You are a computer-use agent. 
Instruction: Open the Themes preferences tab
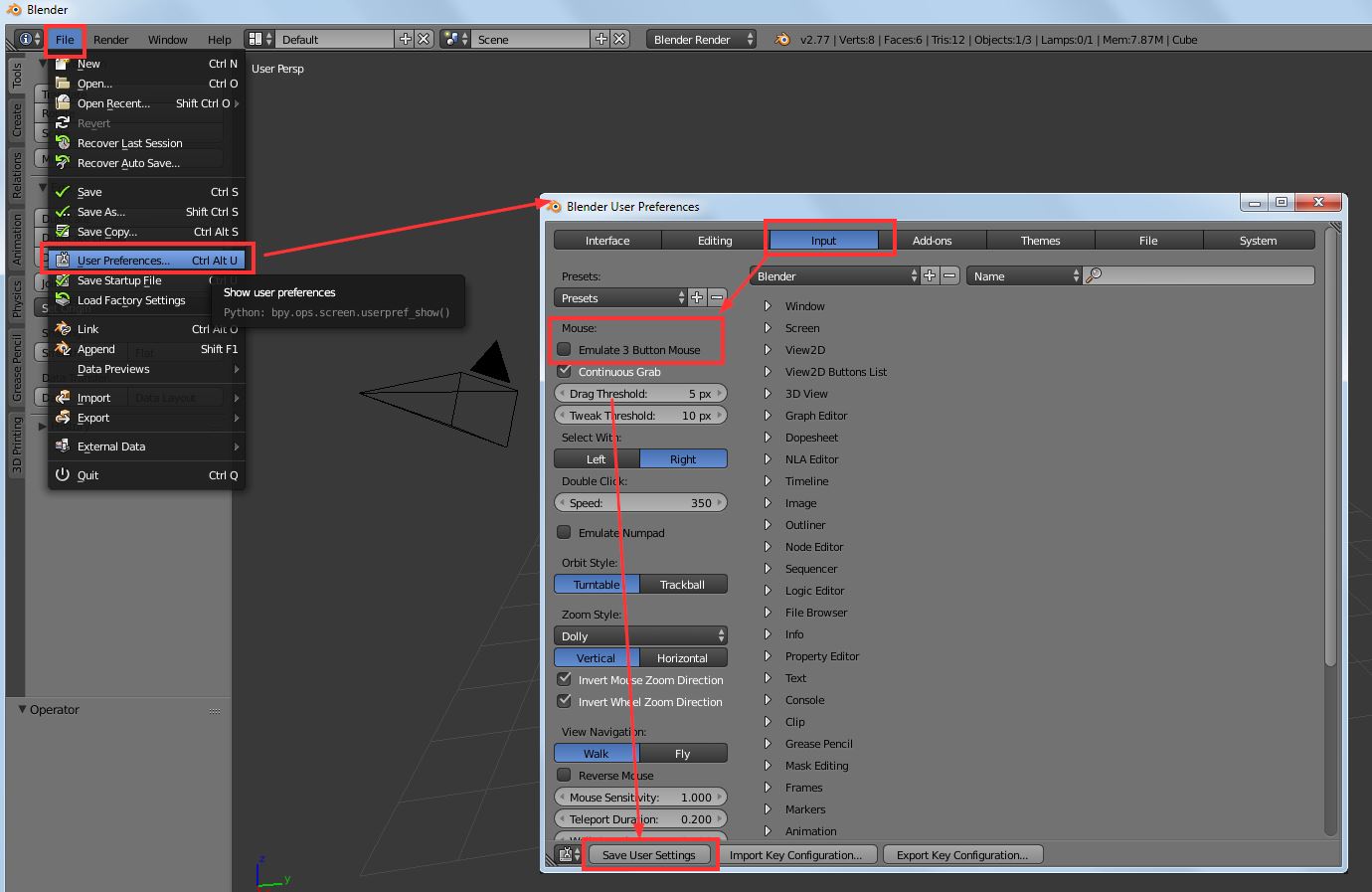coord(1041,240)
